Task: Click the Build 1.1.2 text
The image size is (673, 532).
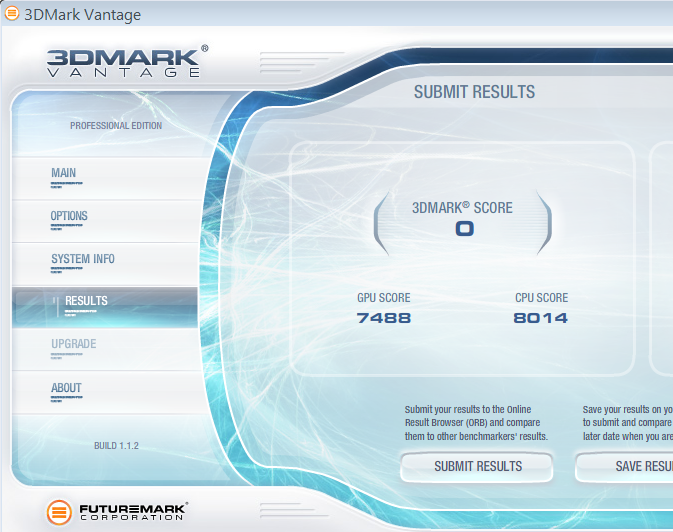Action: click(116, 446)
